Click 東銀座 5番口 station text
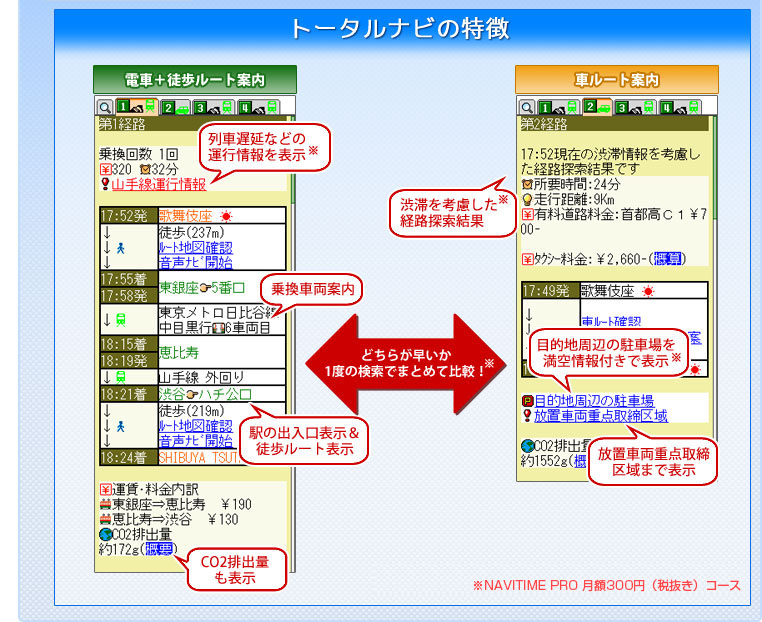The width and height of the screenshot is (762, 622). pyautogui.click(x=202, y=288)
